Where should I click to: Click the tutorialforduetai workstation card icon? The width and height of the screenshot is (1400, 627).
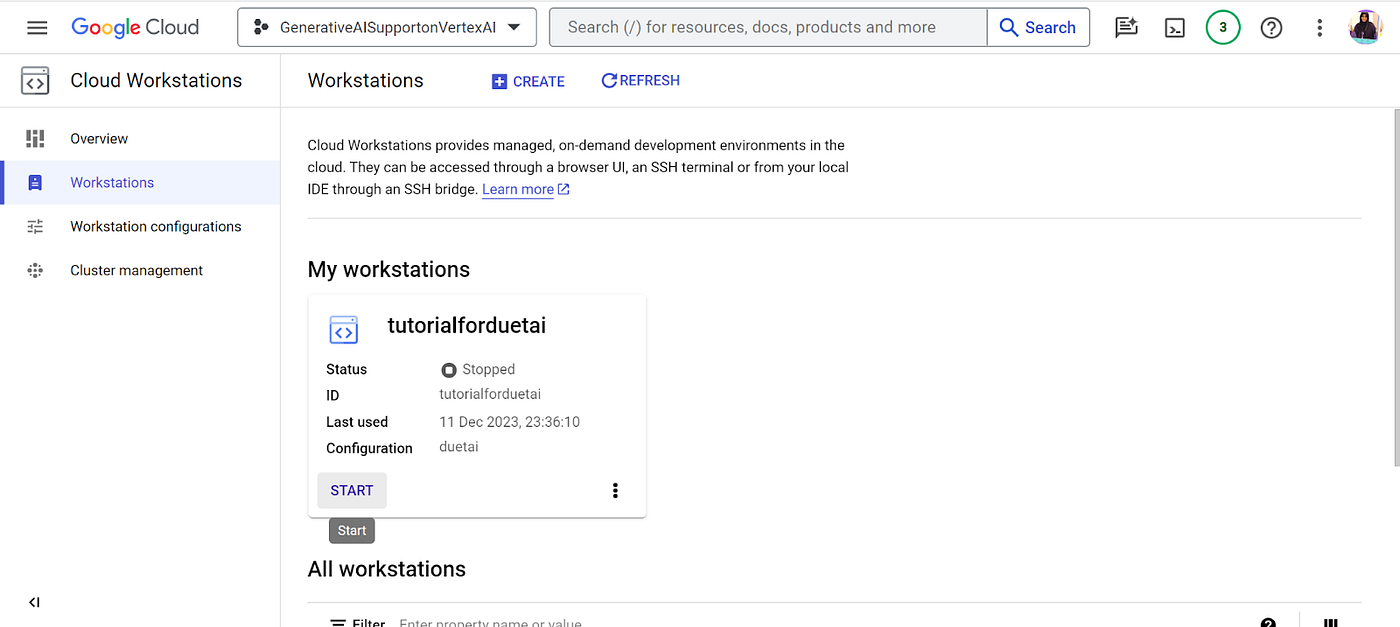[344, 330]
